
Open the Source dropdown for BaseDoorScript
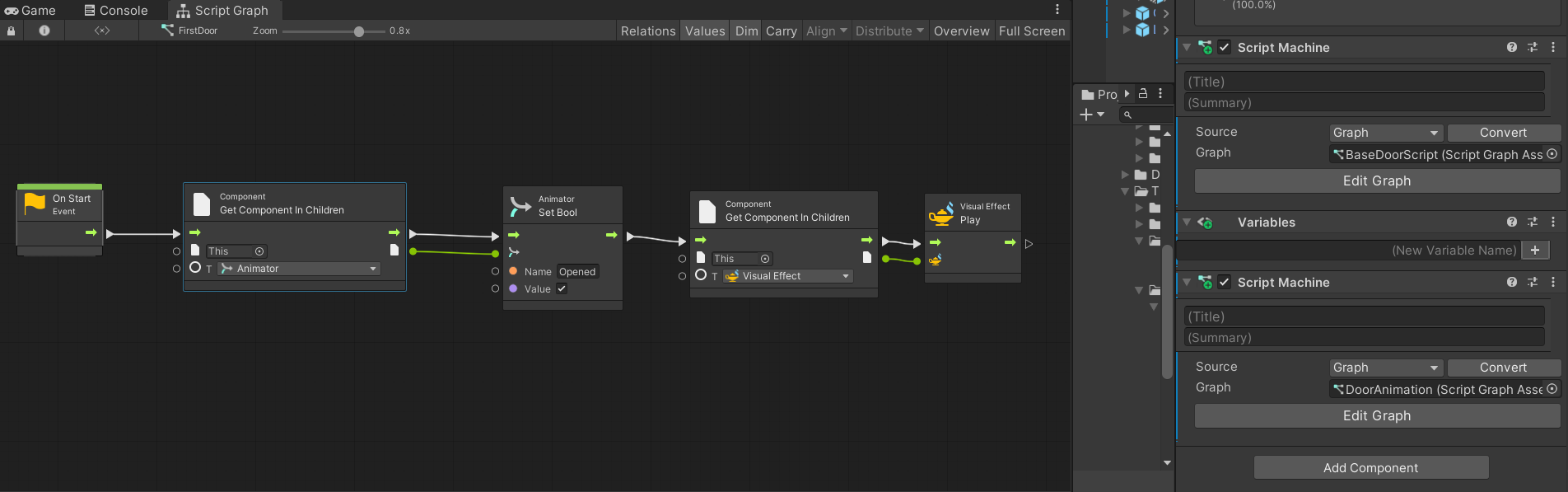(1385, 133)
